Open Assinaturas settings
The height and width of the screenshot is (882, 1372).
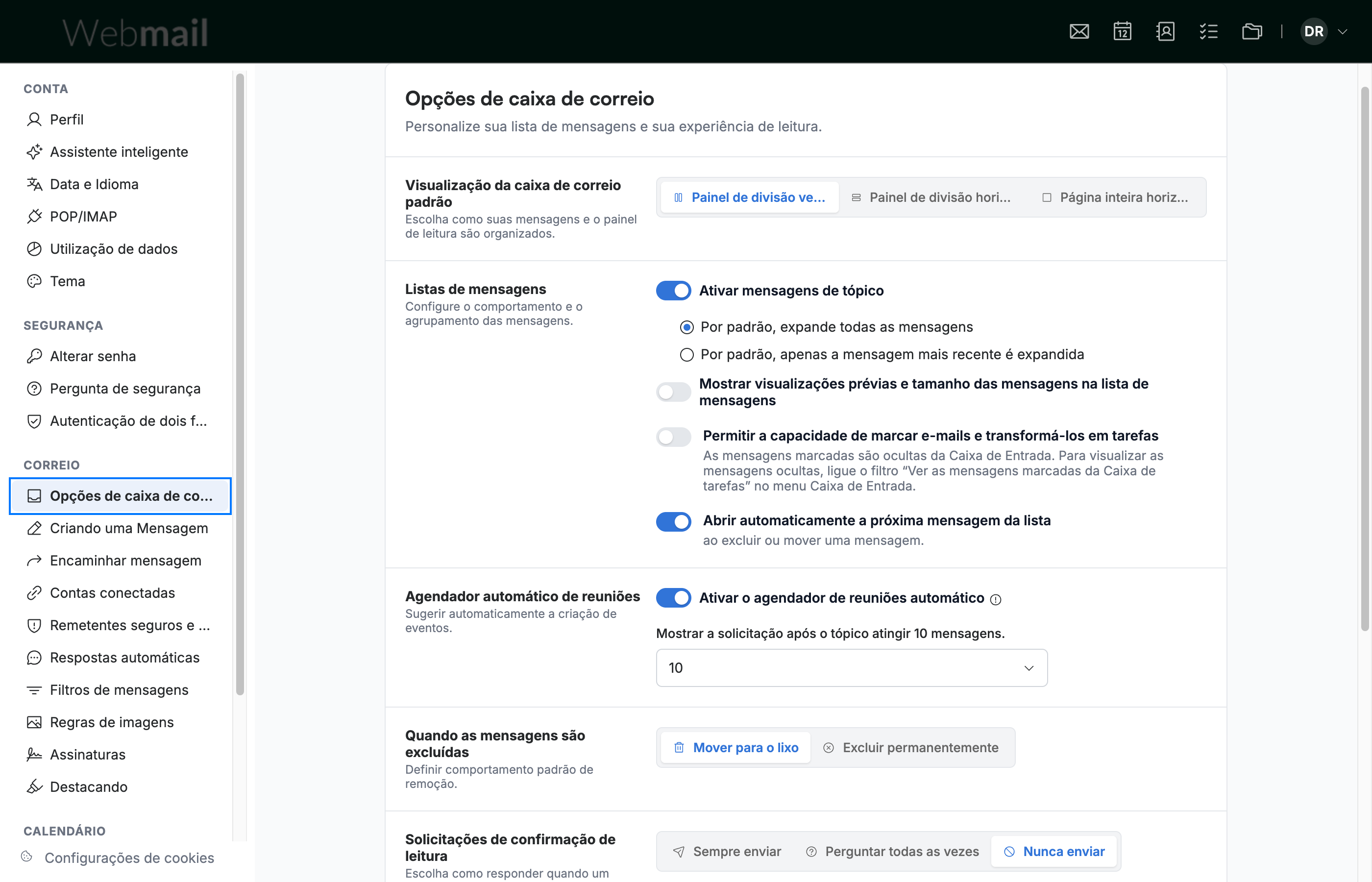pyautogui.click(x=120, y=754)
